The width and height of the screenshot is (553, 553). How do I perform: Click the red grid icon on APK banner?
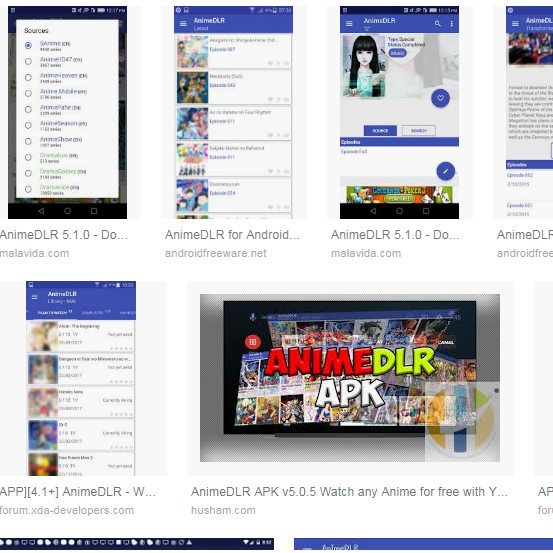253,341
